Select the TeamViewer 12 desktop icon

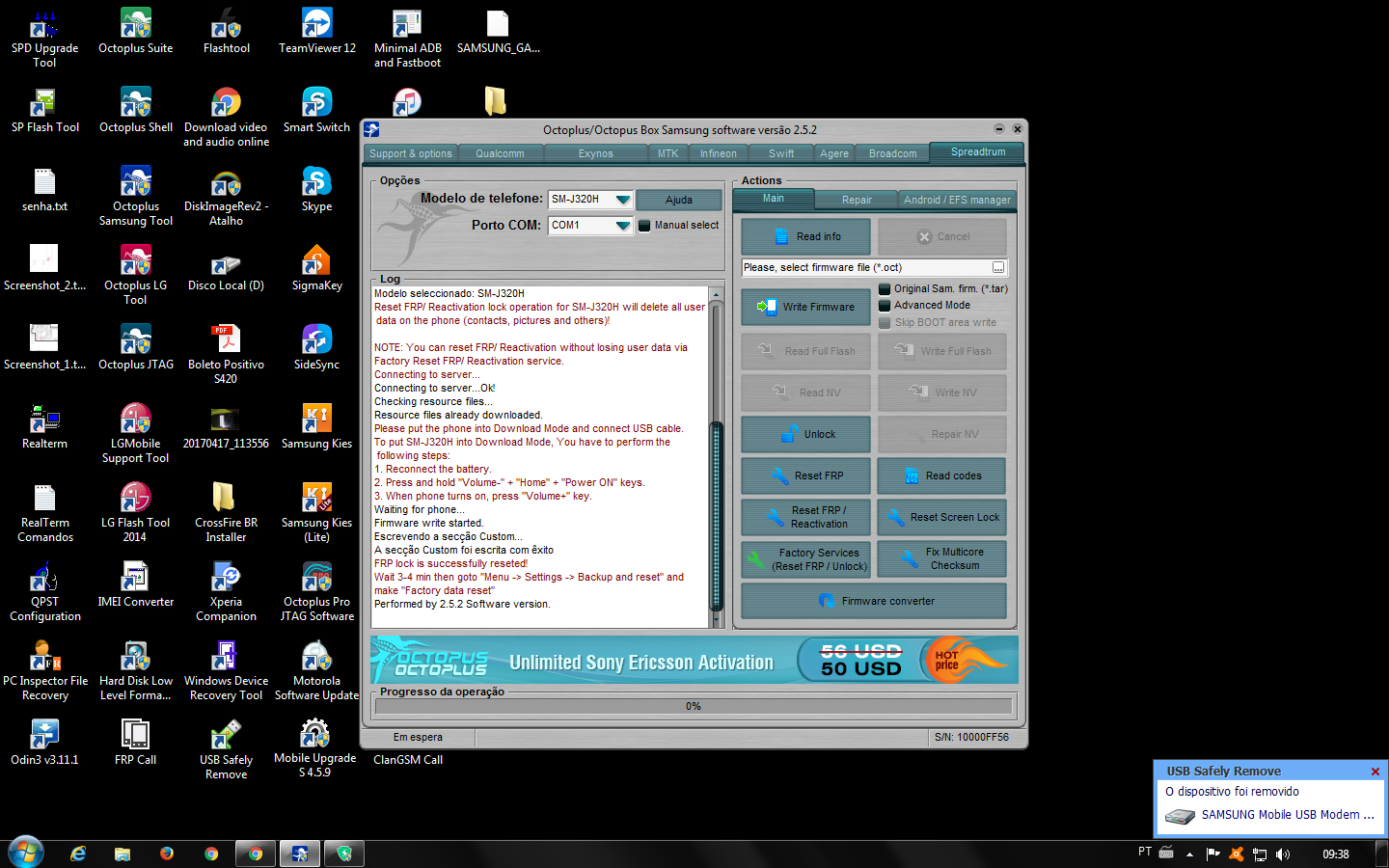tap(317, 31)
